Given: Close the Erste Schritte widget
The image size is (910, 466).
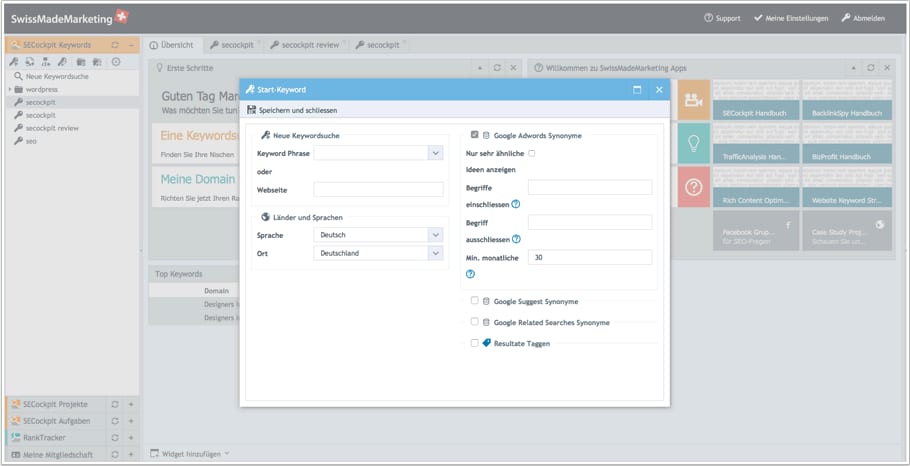Looking at the screenshot, I should [x=514, y=68].
